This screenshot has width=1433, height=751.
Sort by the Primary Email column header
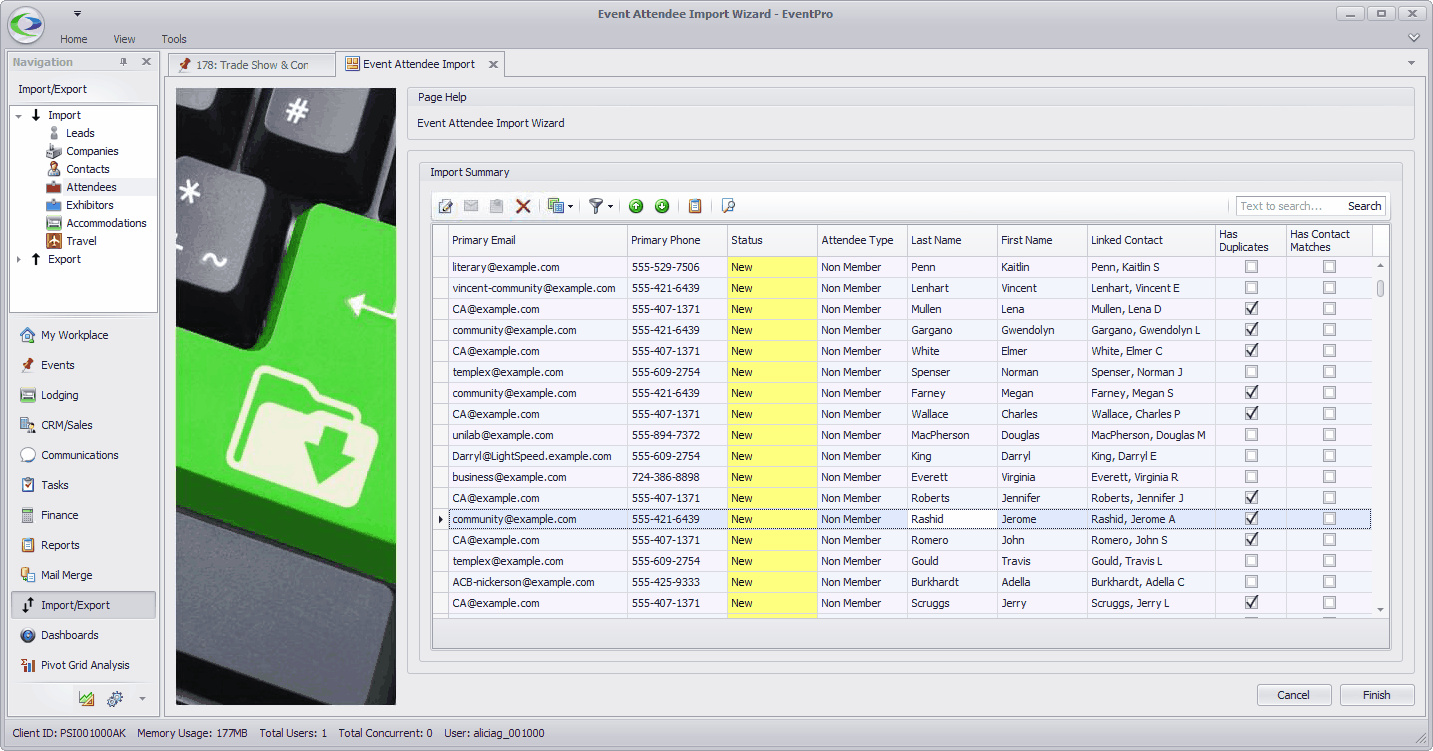click(538, 240)
